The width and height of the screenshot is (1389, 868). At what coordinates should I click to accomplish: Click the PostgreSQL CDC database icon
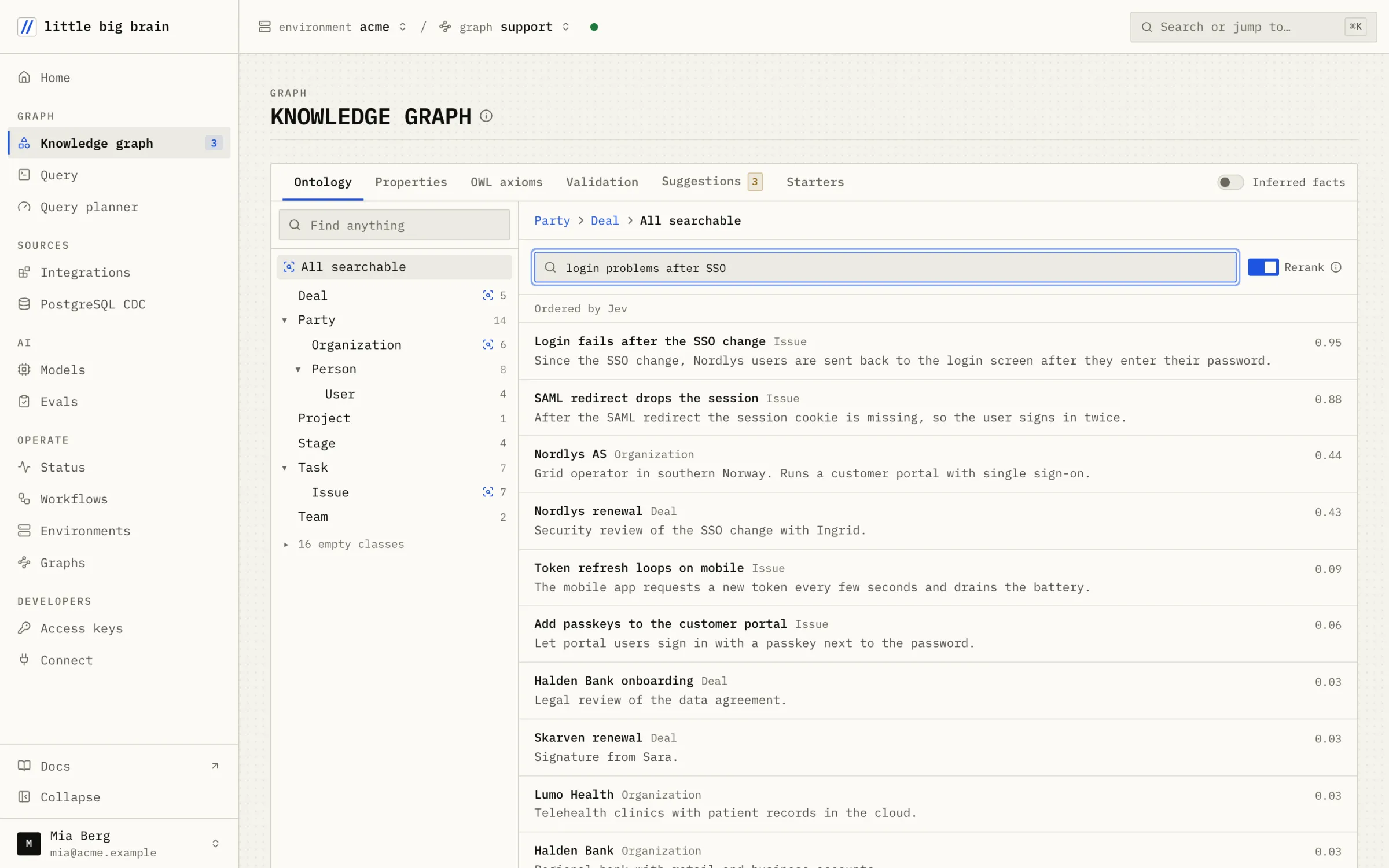pos(24,304)
